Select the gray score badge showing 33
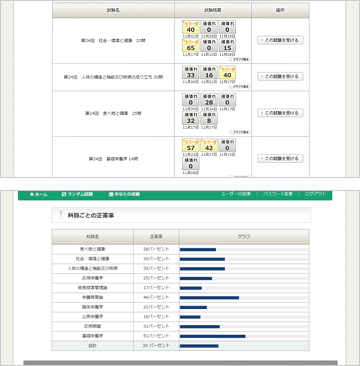This screenshot has width=360, height=366. pos(191,72)
